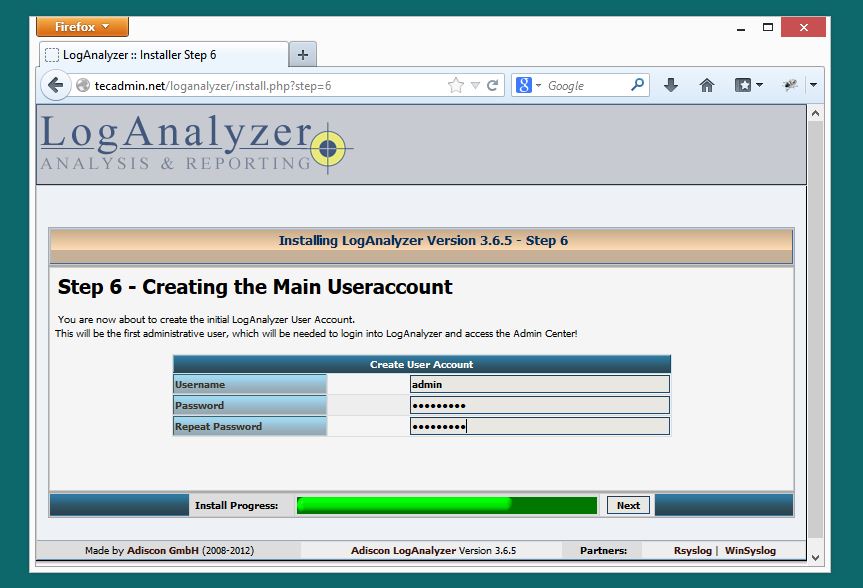
Task: Expand the toolbar overflow arrow at far right
Action: point(813,85)
